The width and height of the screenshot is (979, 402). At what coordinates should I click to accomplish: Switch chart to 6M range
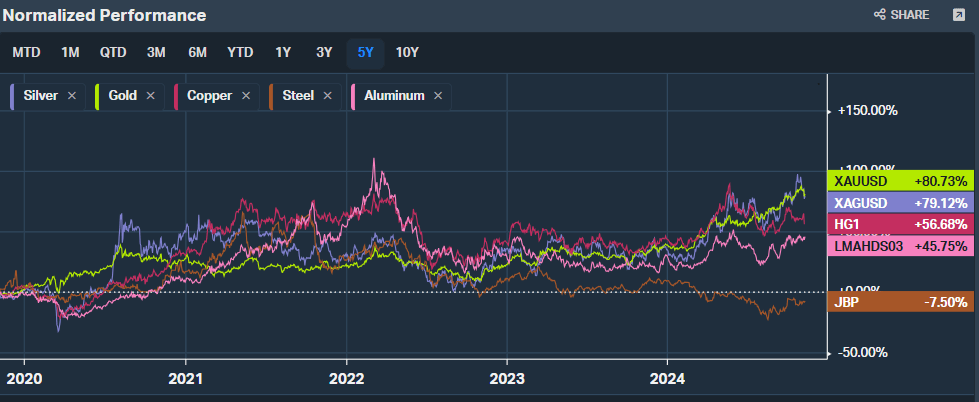pyautogui.click(x=197, y=53)
